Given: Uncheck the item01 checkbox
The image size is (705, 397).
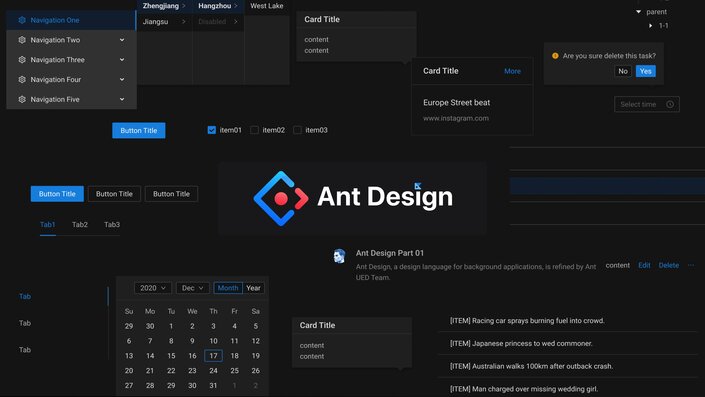Looking at the screenshot, I should (x=212, y=130).
